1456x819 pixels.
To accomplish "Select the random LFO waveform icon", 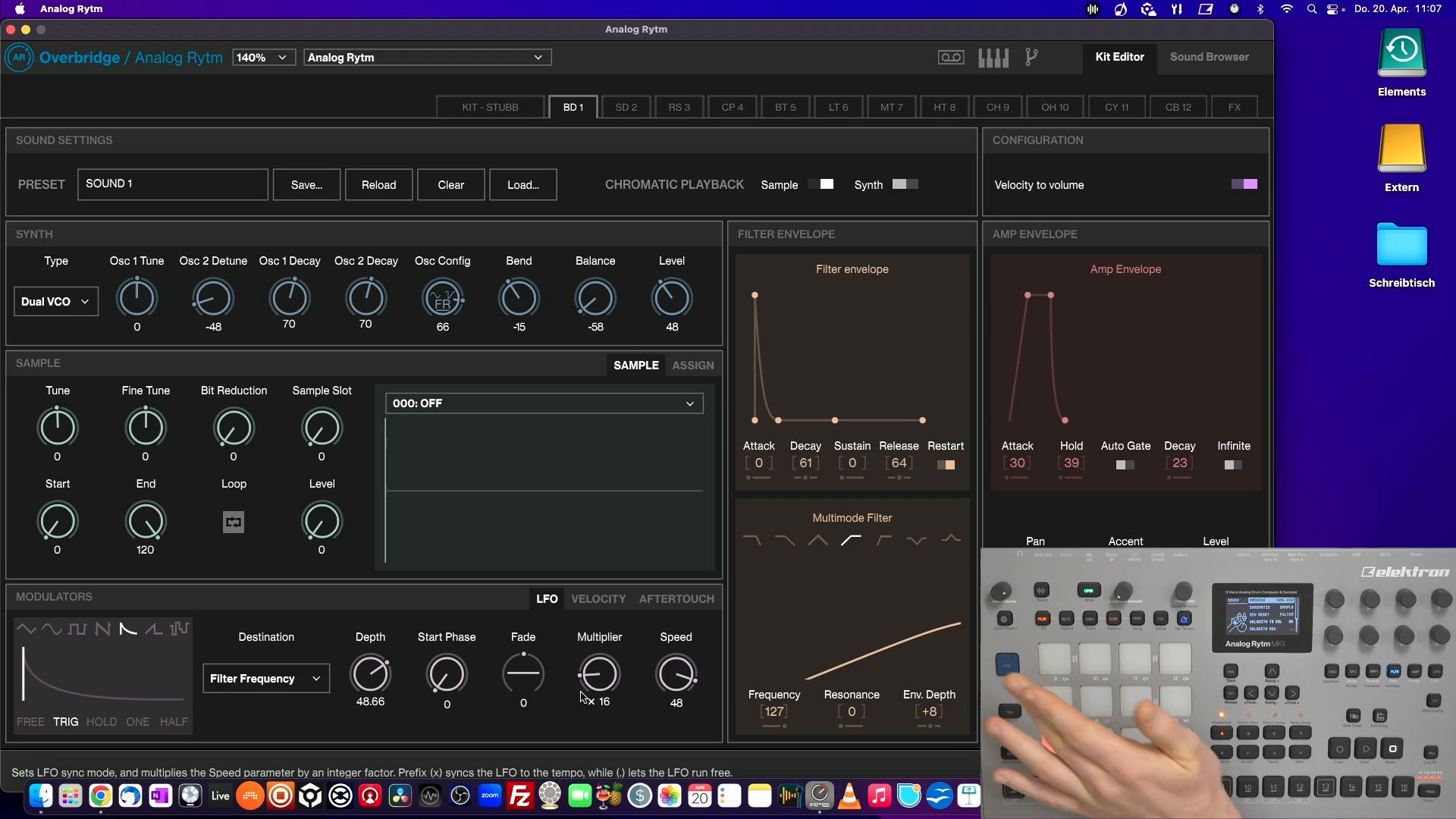I will (x=180, y=629).
